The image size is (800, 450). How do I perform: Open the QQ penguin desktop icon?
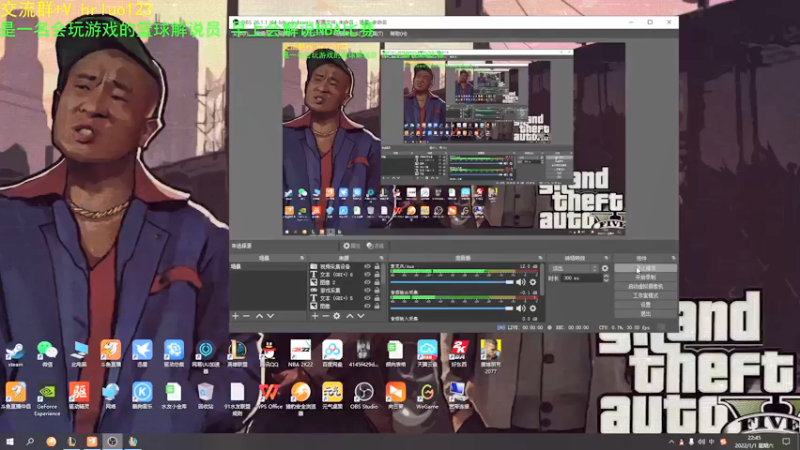(269, 353)
